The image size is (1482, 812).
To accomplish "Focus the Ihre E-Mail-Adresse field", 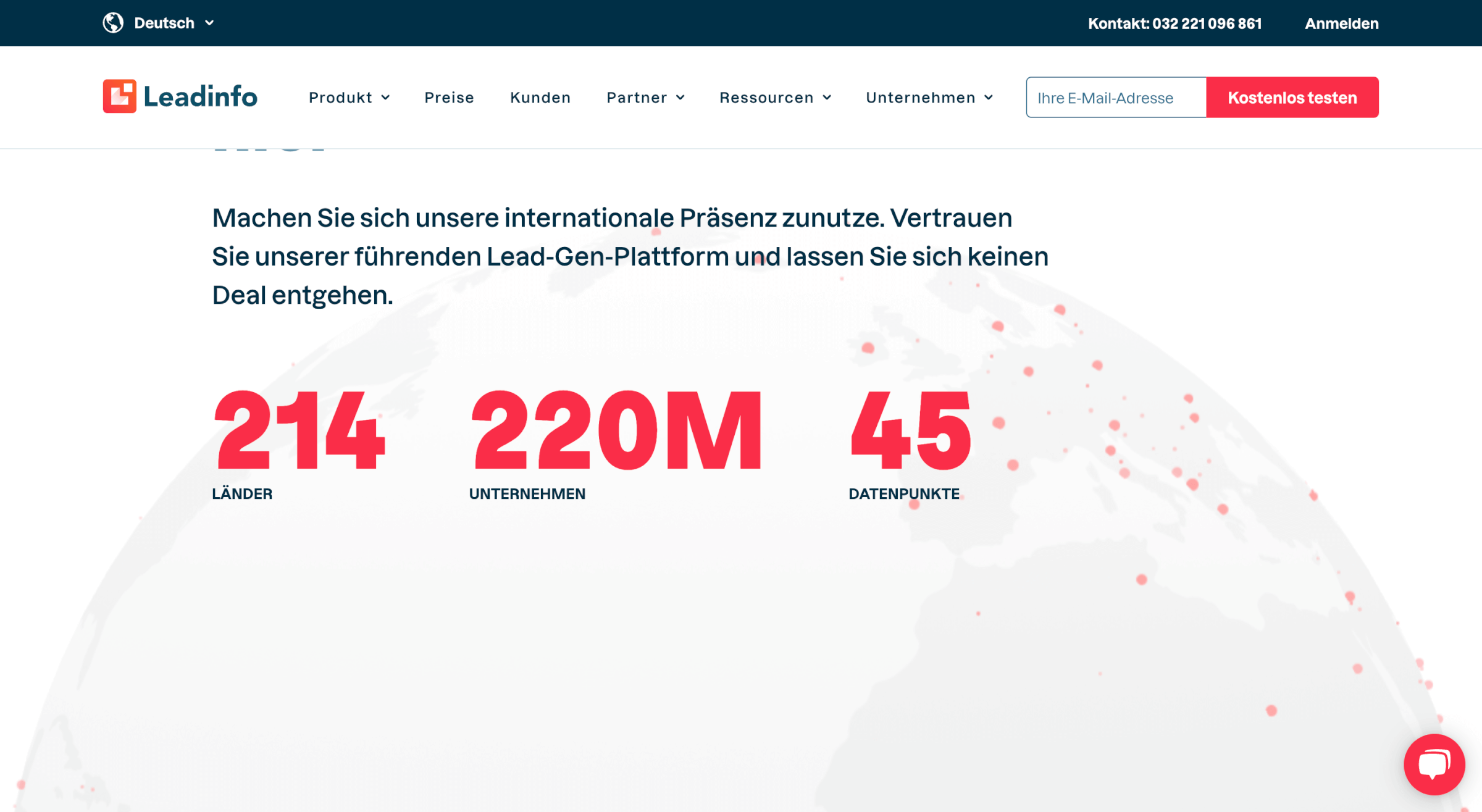I will click(1116, 97).
